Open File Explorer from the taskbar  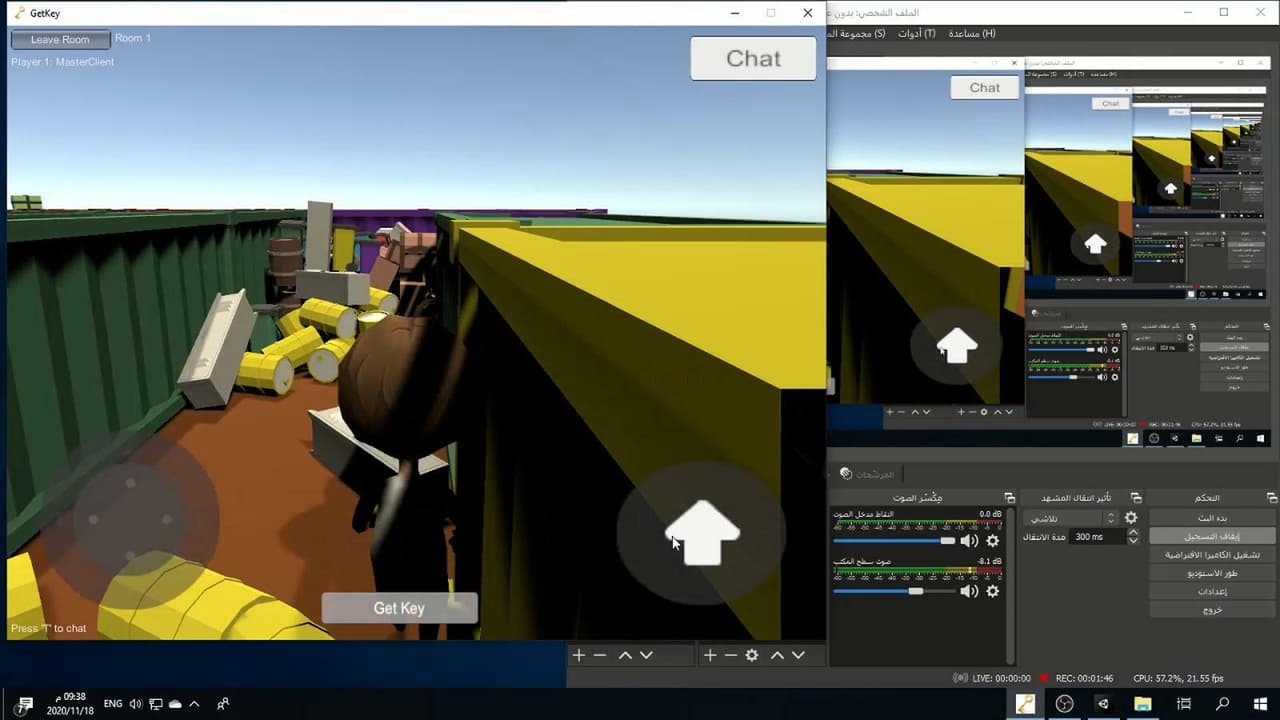coord(1143,704)
